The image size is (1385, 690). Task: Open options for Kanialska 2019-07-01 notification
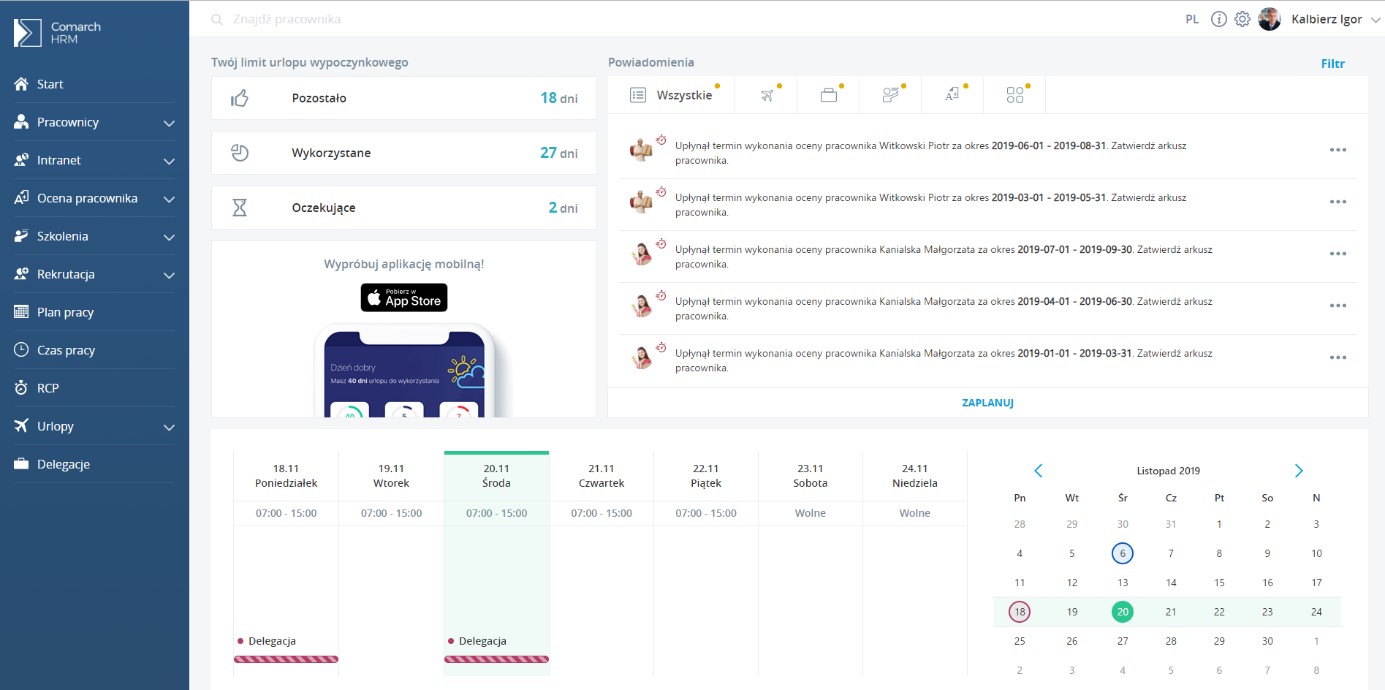click(1338, 254)
